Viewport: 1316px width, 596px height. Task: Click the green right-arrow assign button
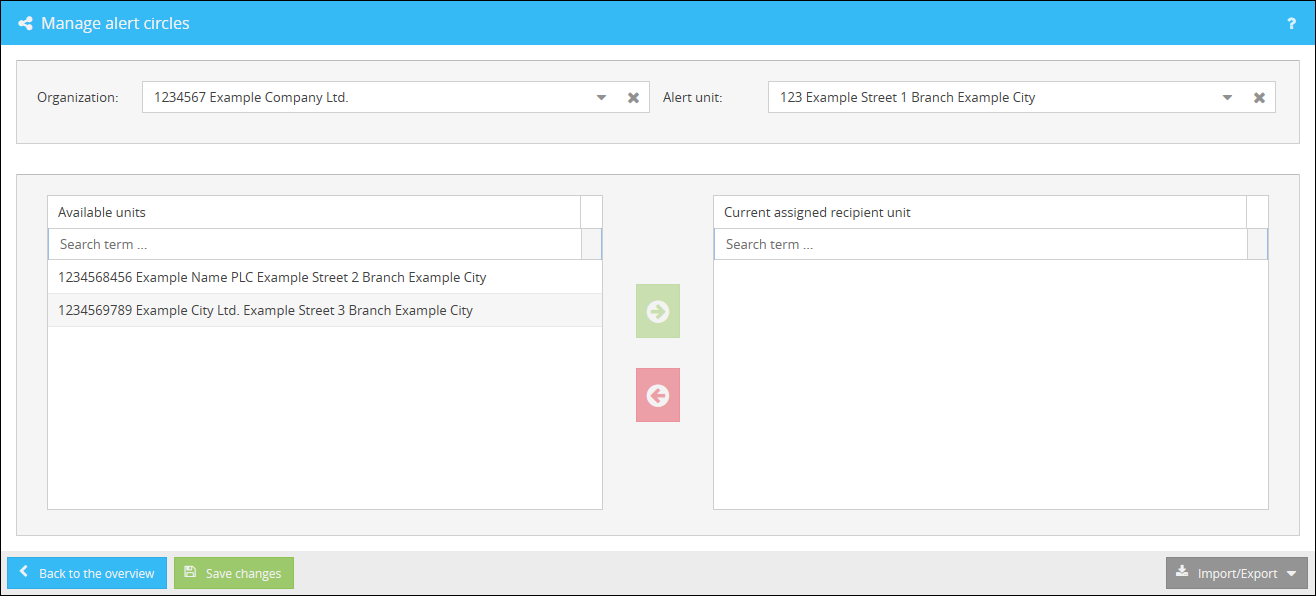coord(658,311)
